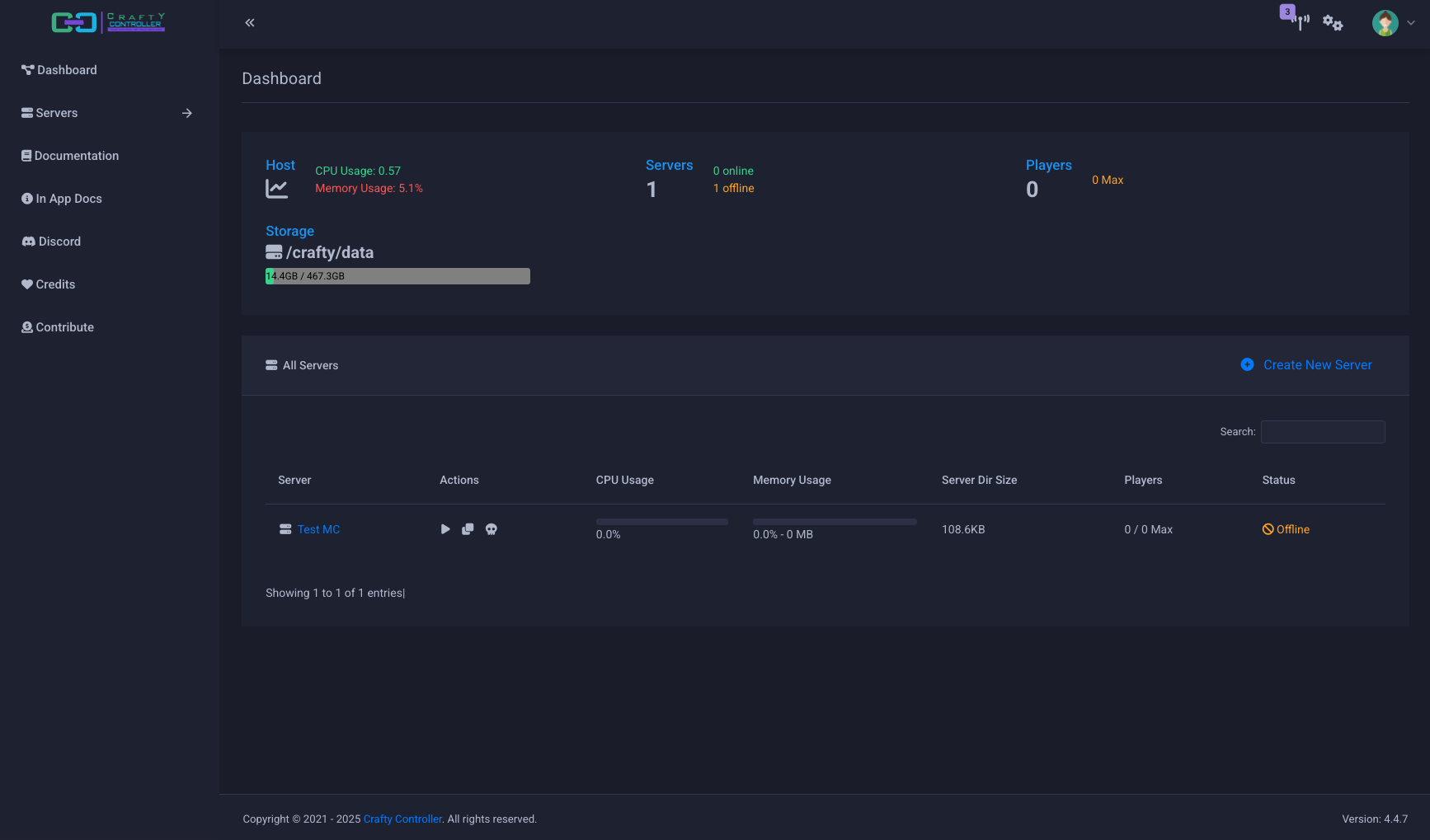Collapse the sidebar with double chevron

(250, 23)
